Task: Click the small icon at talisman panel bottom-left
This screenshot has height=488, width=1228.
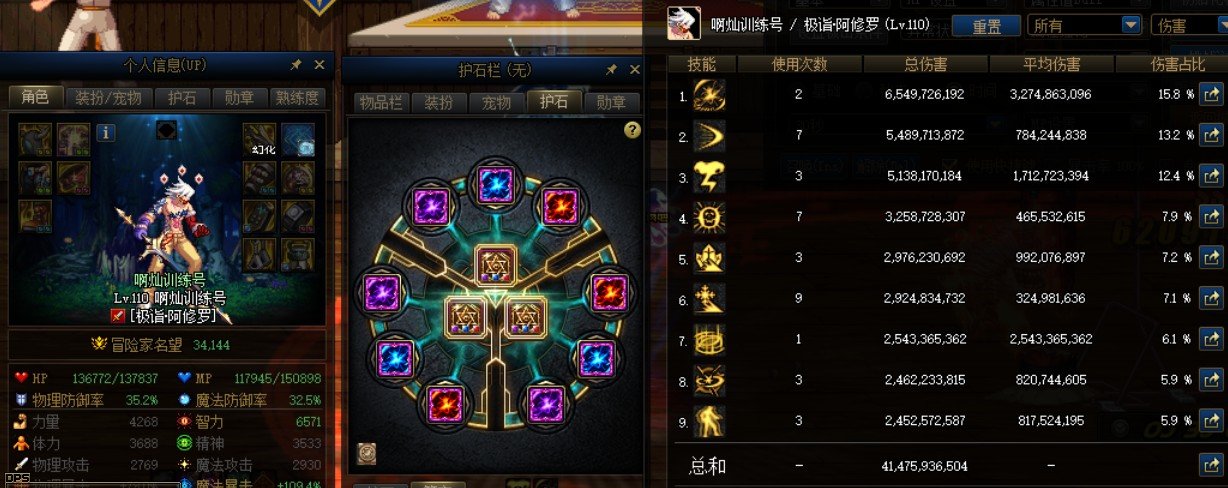Action: tap(366, 452)
